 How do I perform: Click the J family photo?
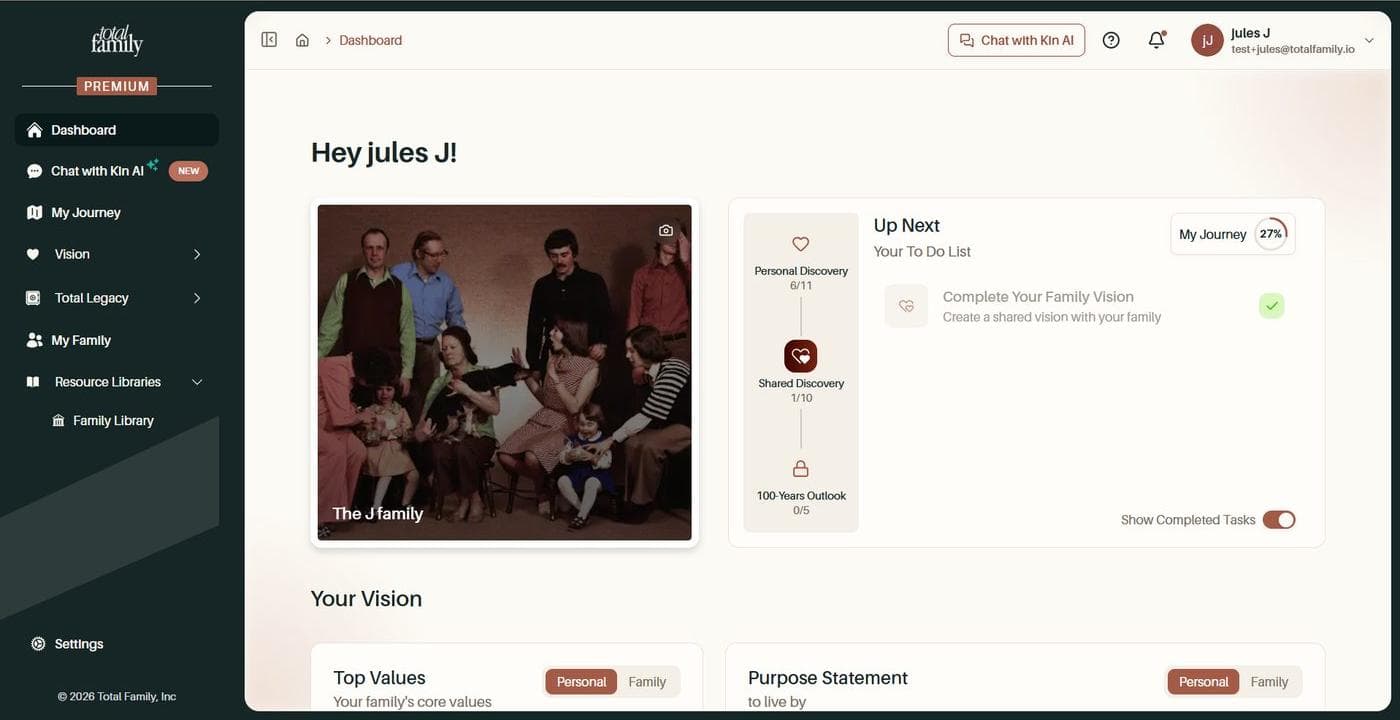pos(504,373)
